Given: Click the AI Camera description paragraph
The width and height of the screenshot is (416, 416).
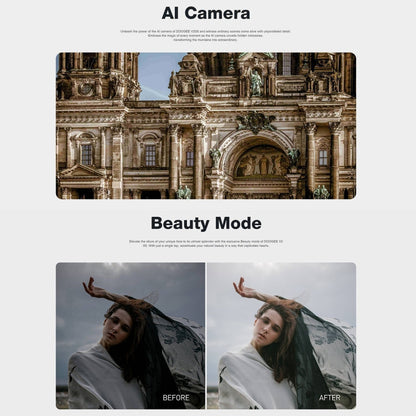Looking at the screenshot, I should tap(206, 35).
